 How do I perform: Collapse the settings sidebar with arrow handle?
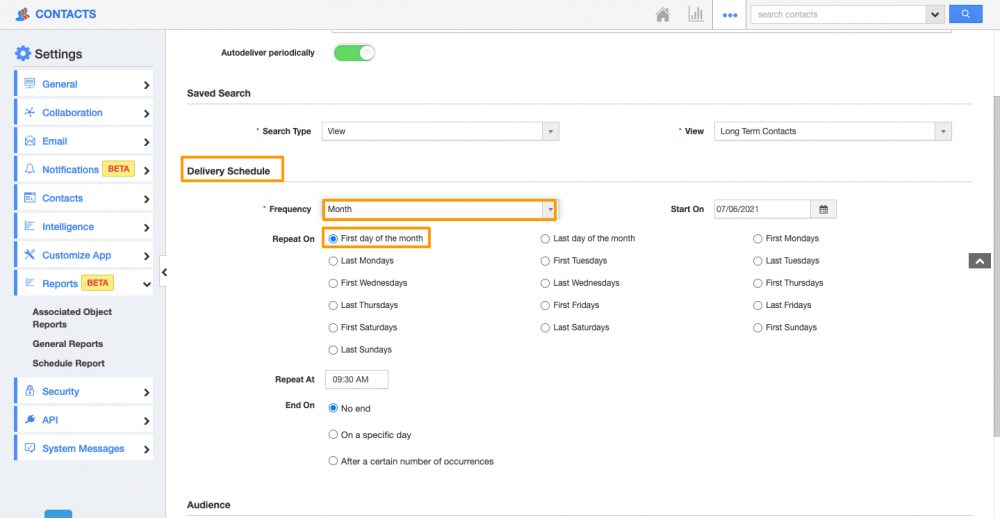click(164, 272)
